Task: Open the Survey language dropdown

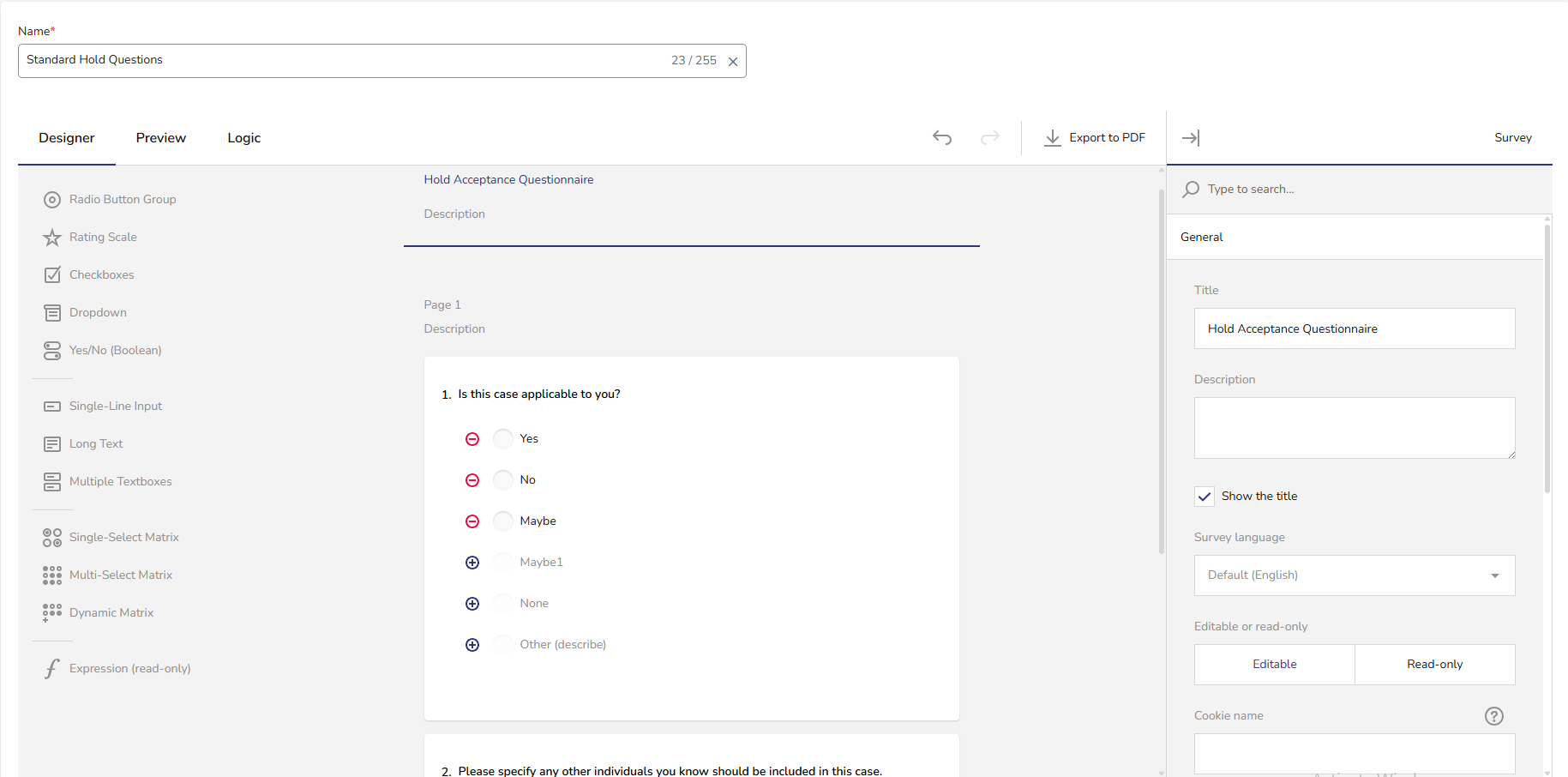Action: click(1354, 575)
